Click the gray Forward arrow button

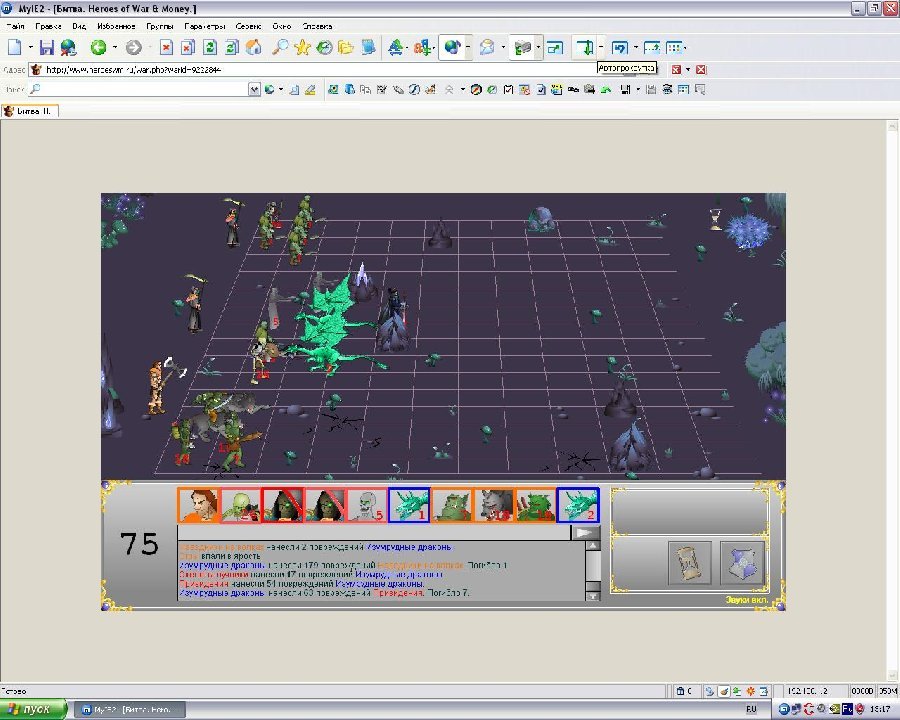(134, 48)
